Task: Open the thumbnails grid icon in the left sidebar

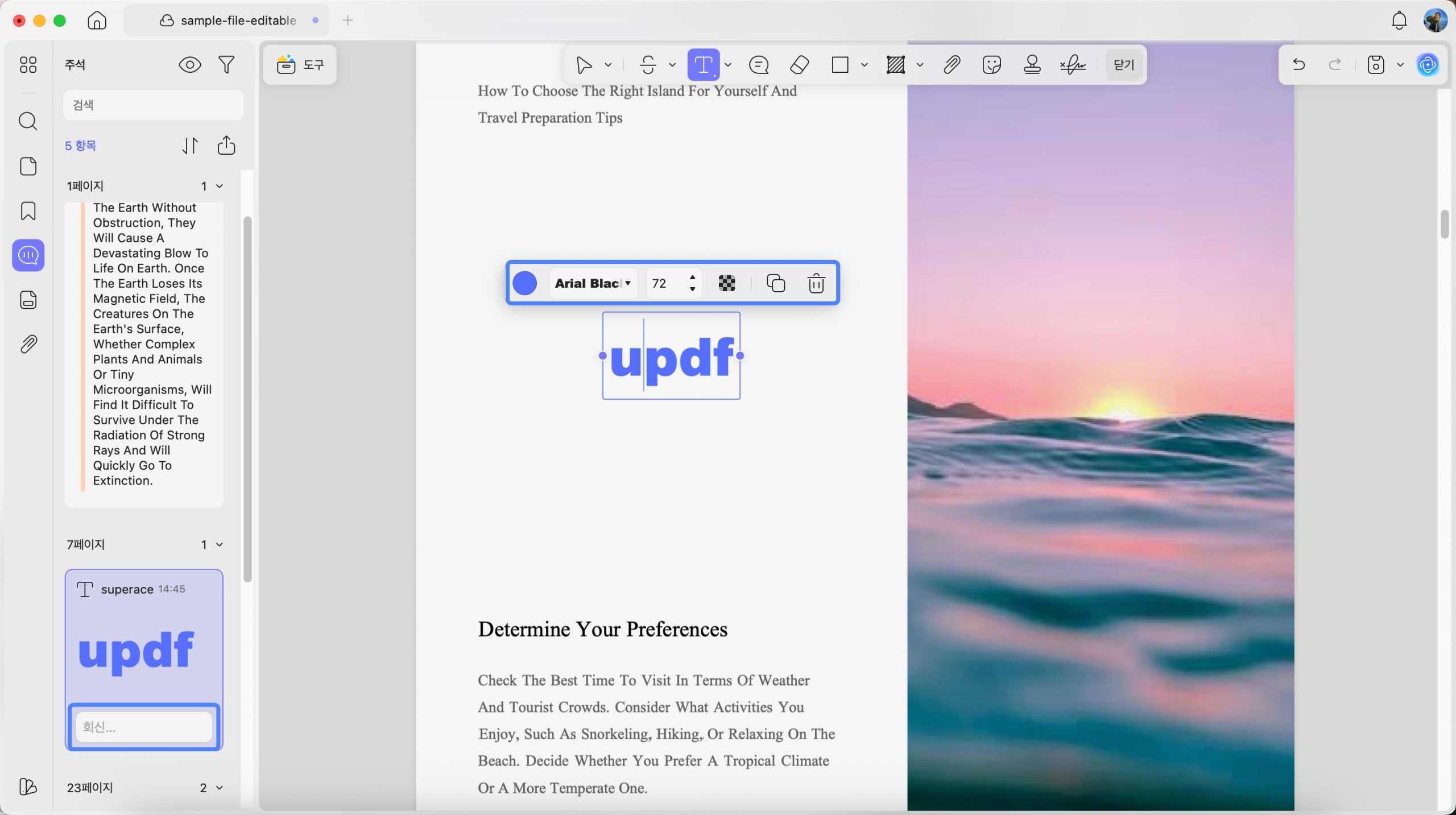Action: [x=28, y=65]
